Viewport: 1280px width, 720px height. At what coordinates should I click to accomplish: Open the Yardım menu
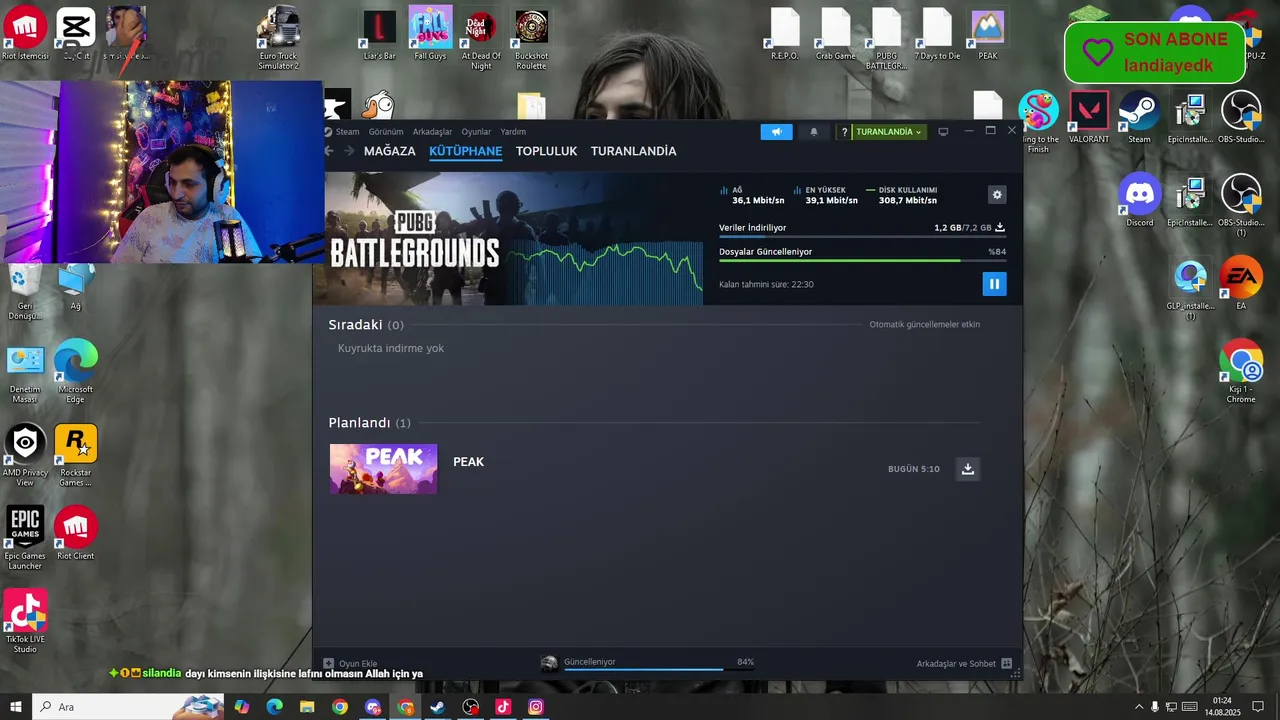click(513, 132)
